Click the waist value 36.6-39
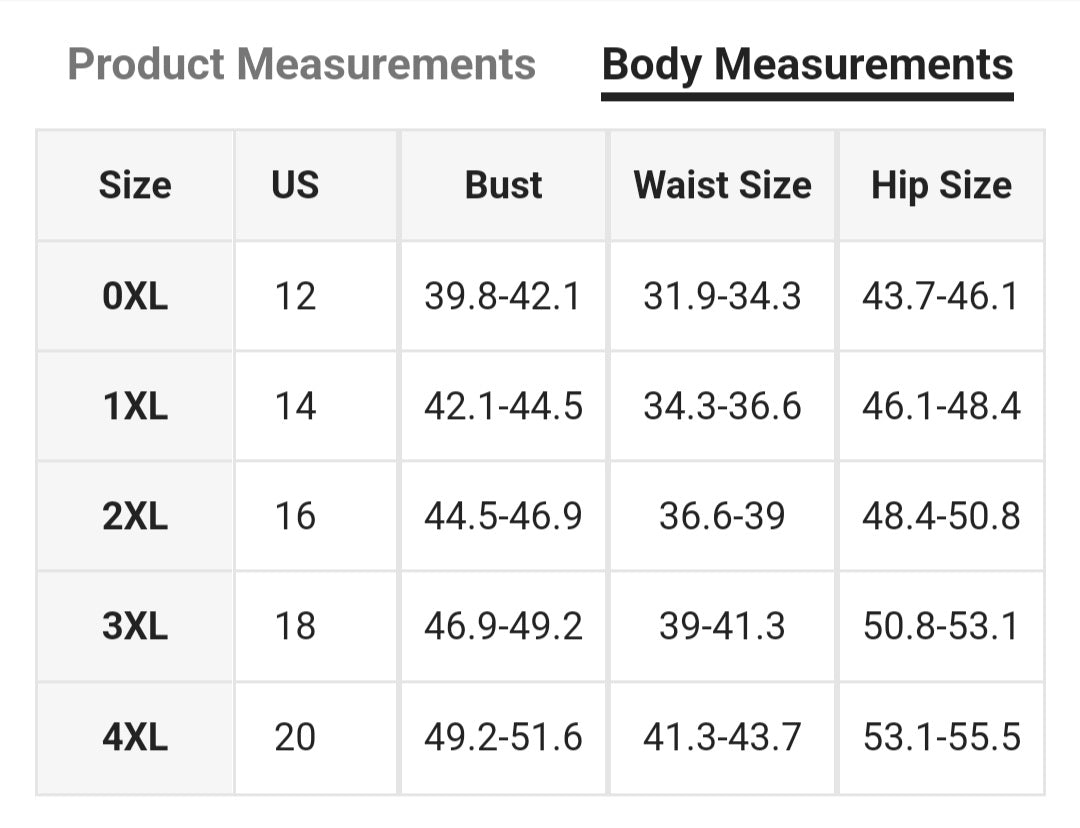This screenshot has height=828, width=1080. click(722, 516)
